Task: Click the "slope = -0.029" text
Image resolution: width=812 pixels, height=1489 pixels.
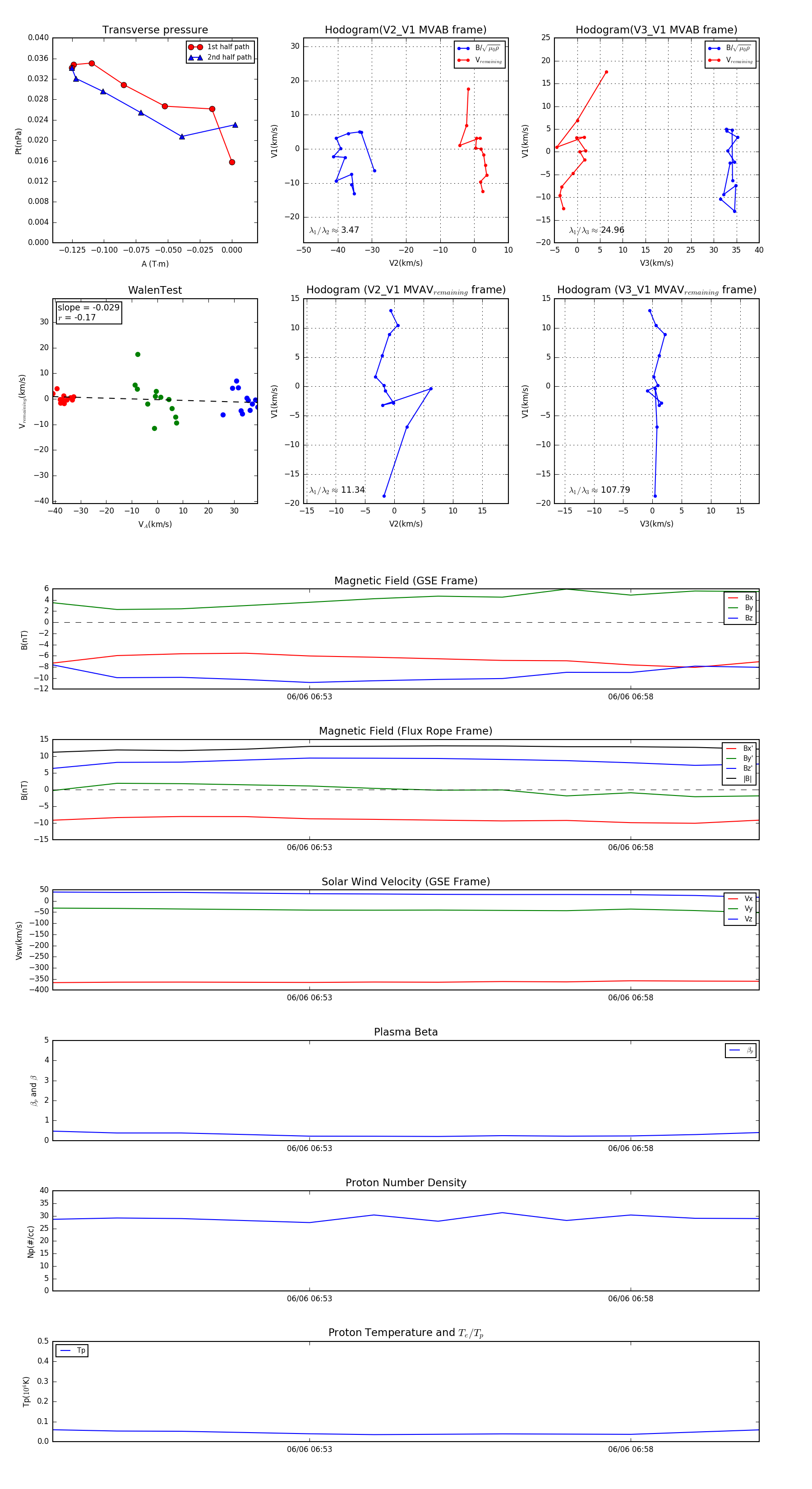Action: [x=88, y=308]
